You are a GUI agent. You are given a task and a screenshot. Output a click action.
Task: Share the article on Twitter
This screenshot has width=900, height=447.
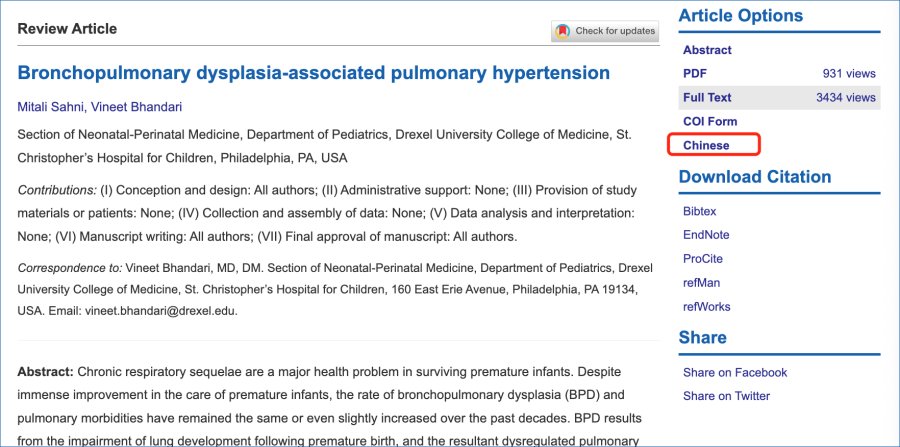click(726, 396)
